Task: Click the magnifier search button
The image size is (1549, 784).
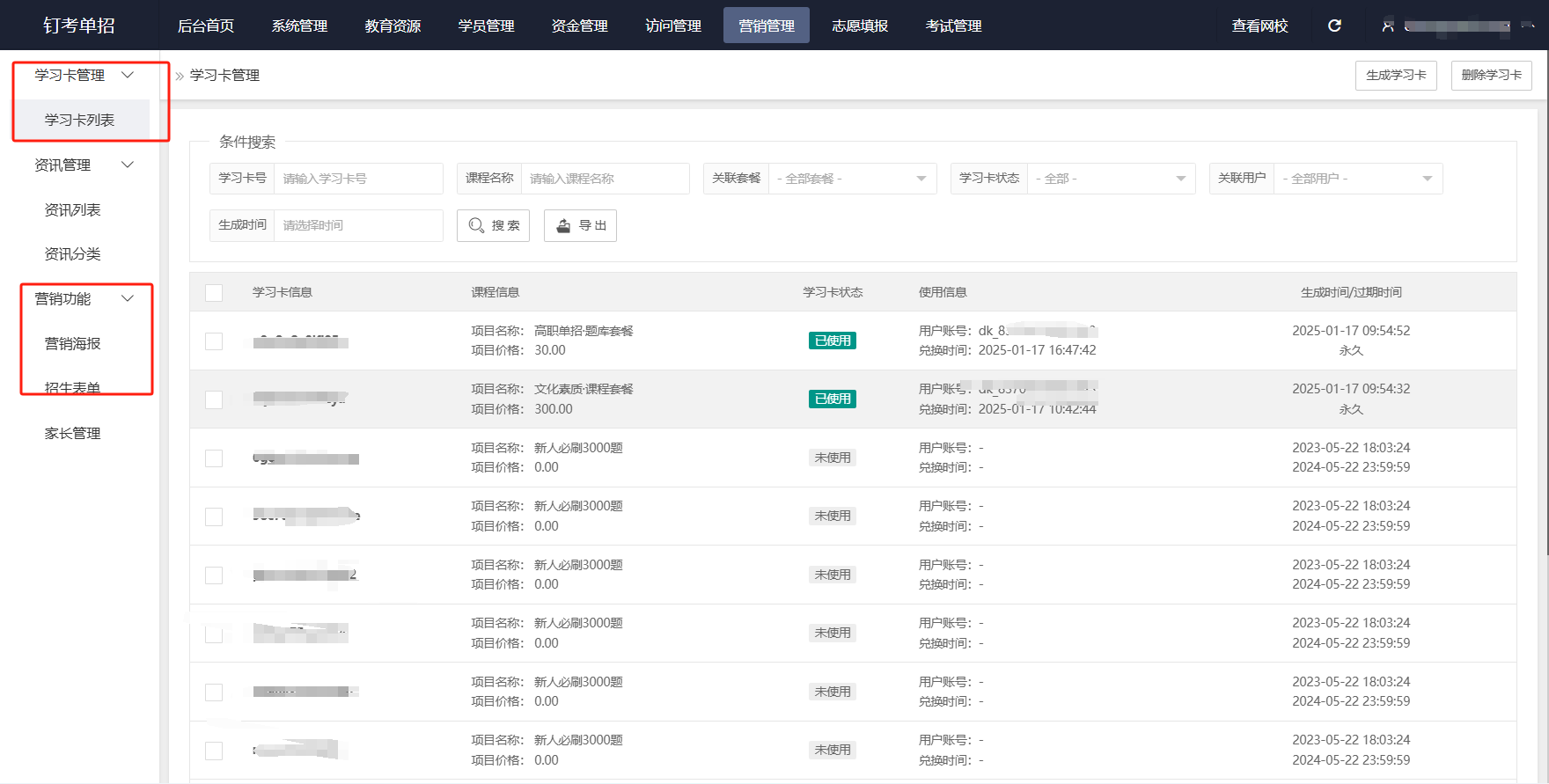Action: (x=493, y=225)
